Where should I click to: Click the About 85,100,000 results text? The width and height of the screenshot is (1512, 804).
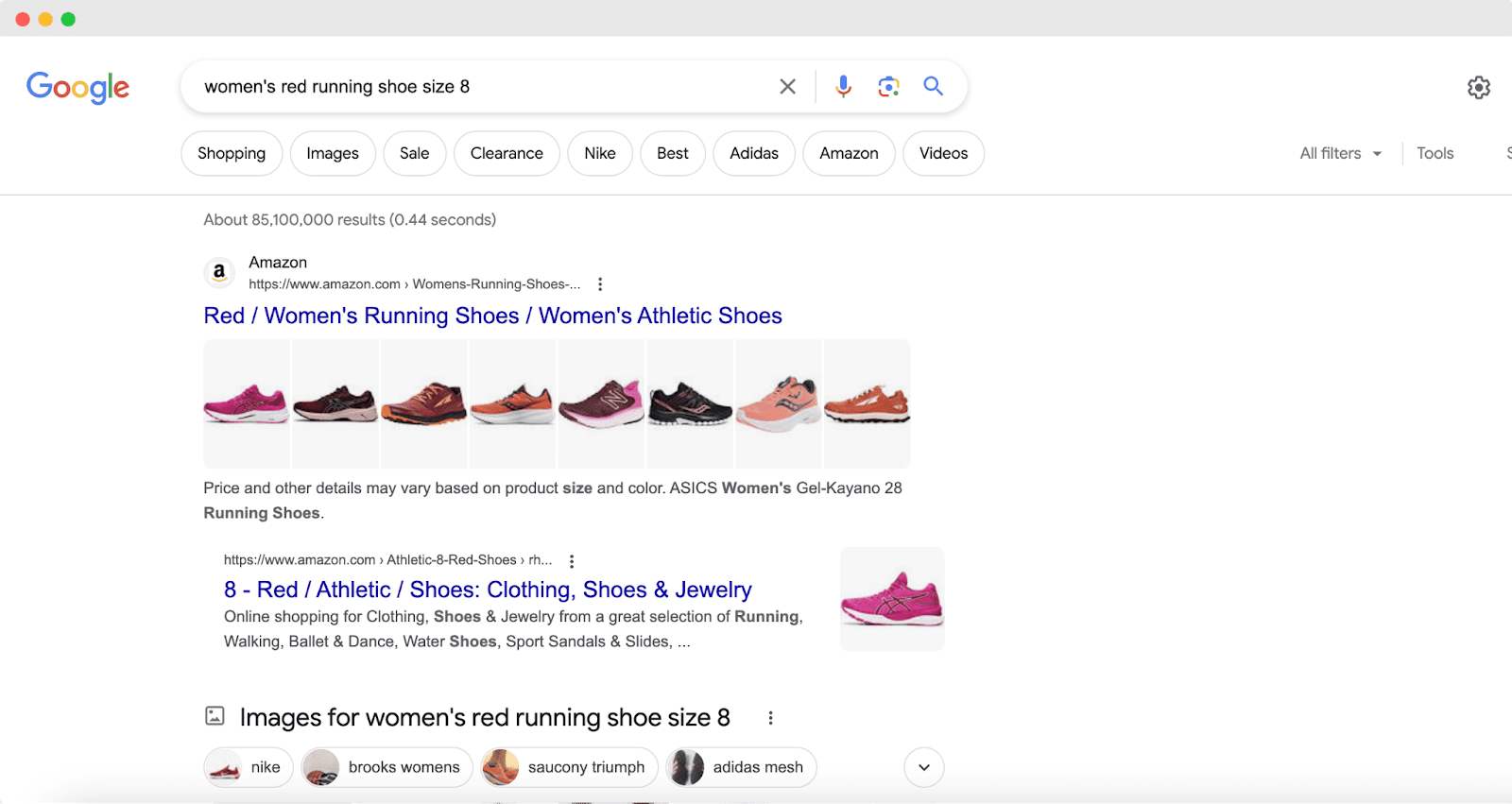click(x=350, y=220)
